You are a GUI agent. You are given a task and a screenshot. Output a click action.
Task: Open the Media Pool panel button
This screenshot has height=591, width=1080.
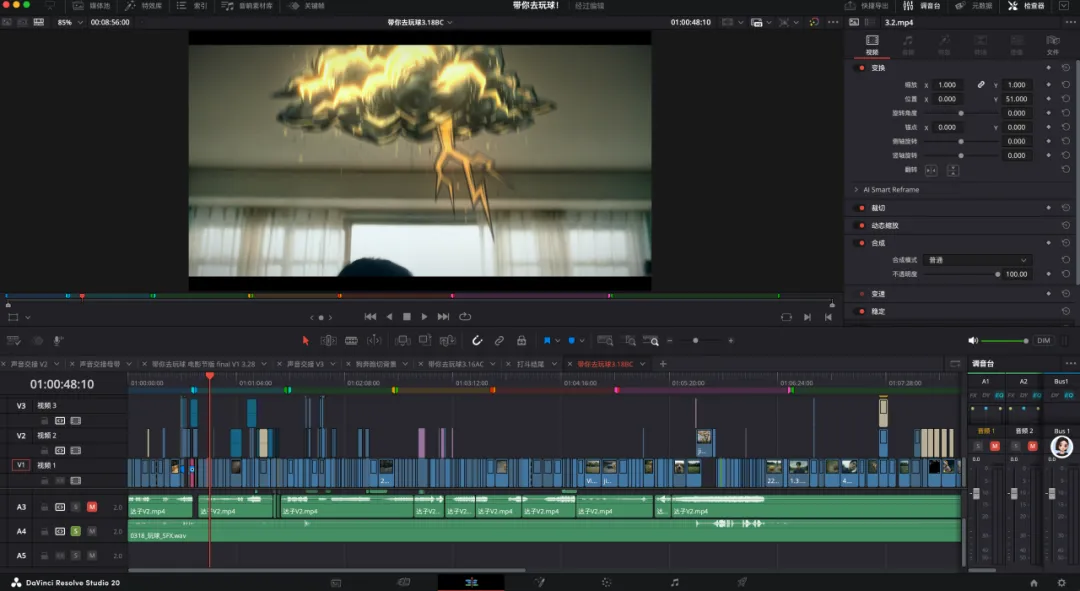point(92,6)
